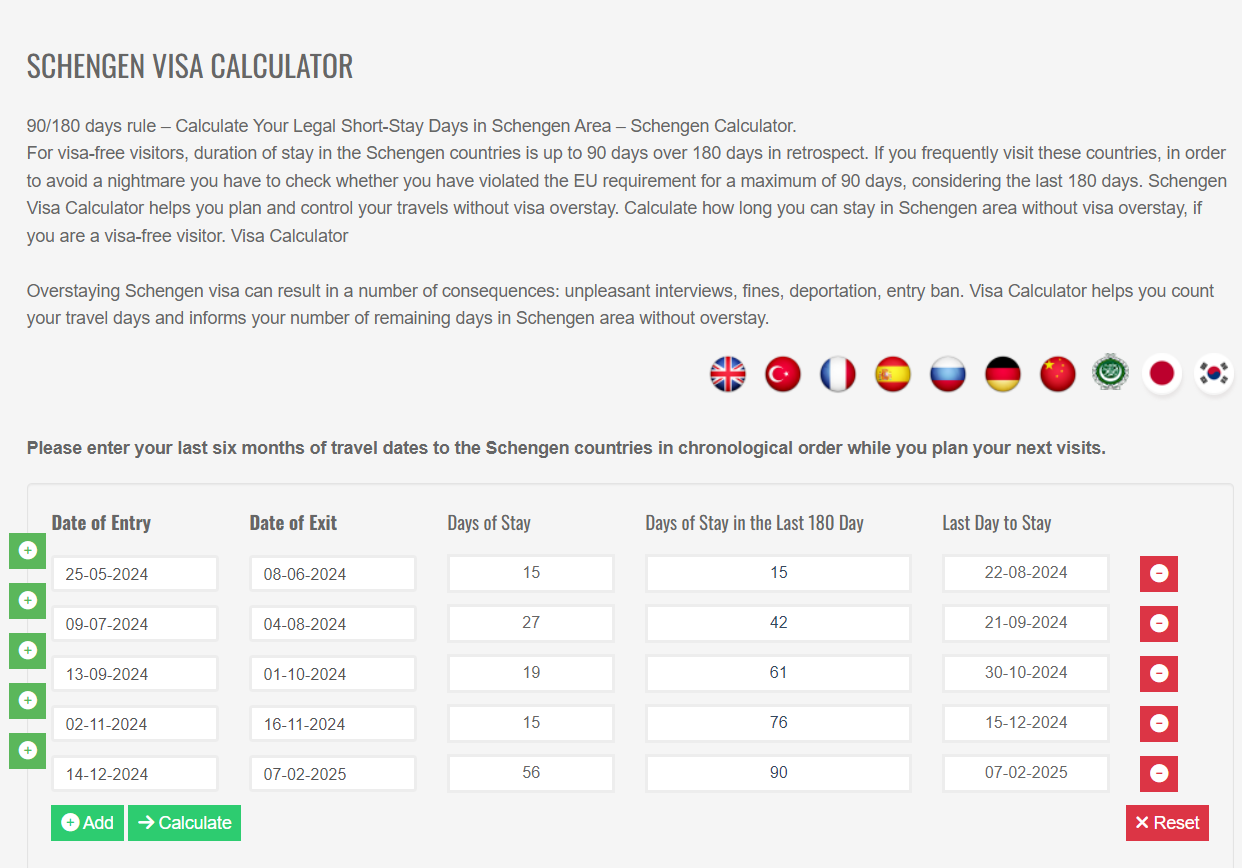Image resolution: width=1242 pixels, height=868 pixels.
Task: Insert row via green plus beside 13-09-2024
Action: pyautogui.click(x=28, y=650)
